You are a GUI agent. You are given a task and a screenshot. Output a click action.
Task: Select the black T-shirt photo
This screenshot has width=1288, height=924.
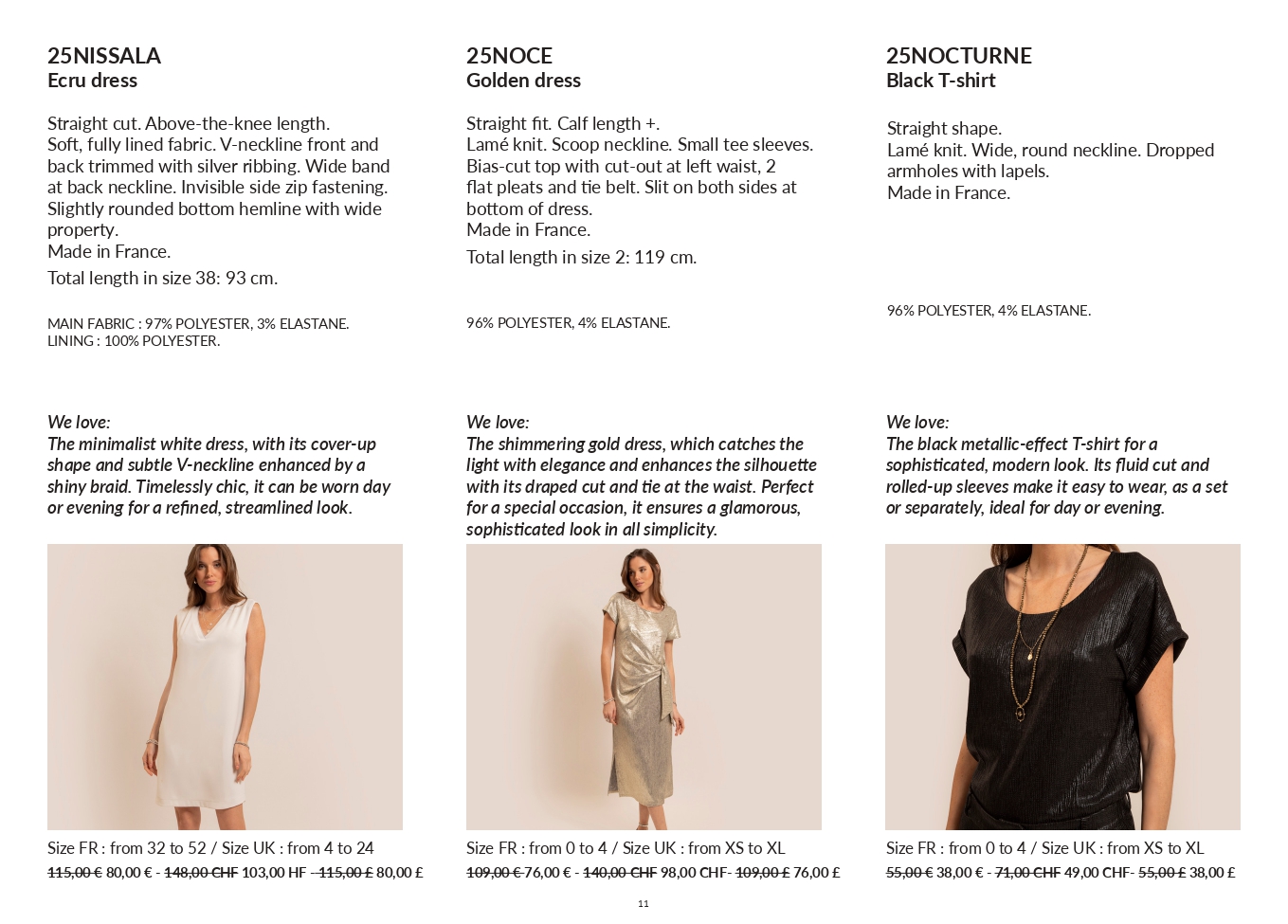point(1062,687)
